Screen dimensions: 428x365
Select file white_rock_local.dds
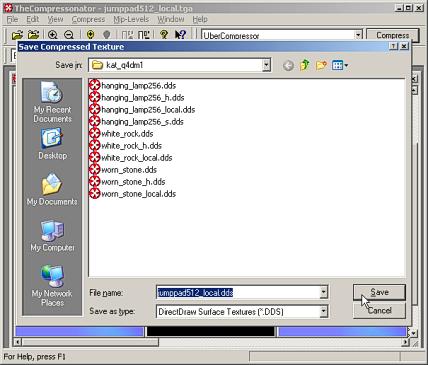coord(131,158)
